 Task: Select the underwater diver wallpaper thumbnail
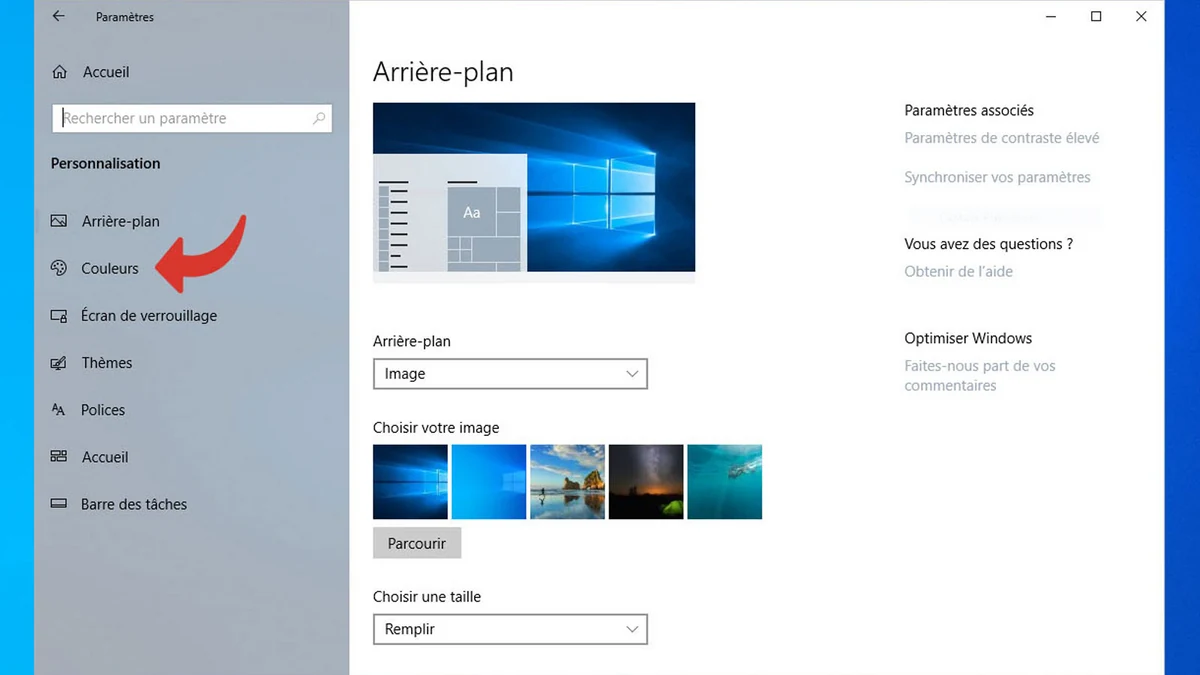pyautogui.click(x=724, y=481)
